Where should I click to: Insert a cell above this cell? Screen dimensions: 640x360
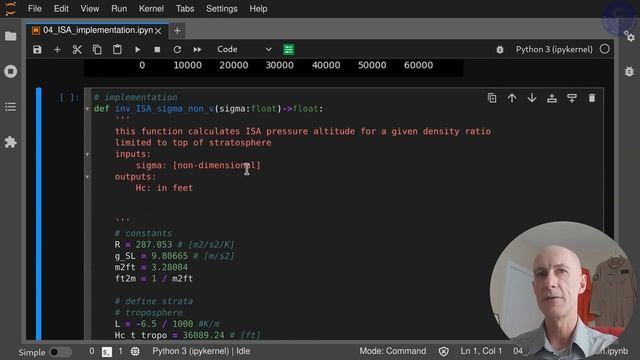click(552, 98)
